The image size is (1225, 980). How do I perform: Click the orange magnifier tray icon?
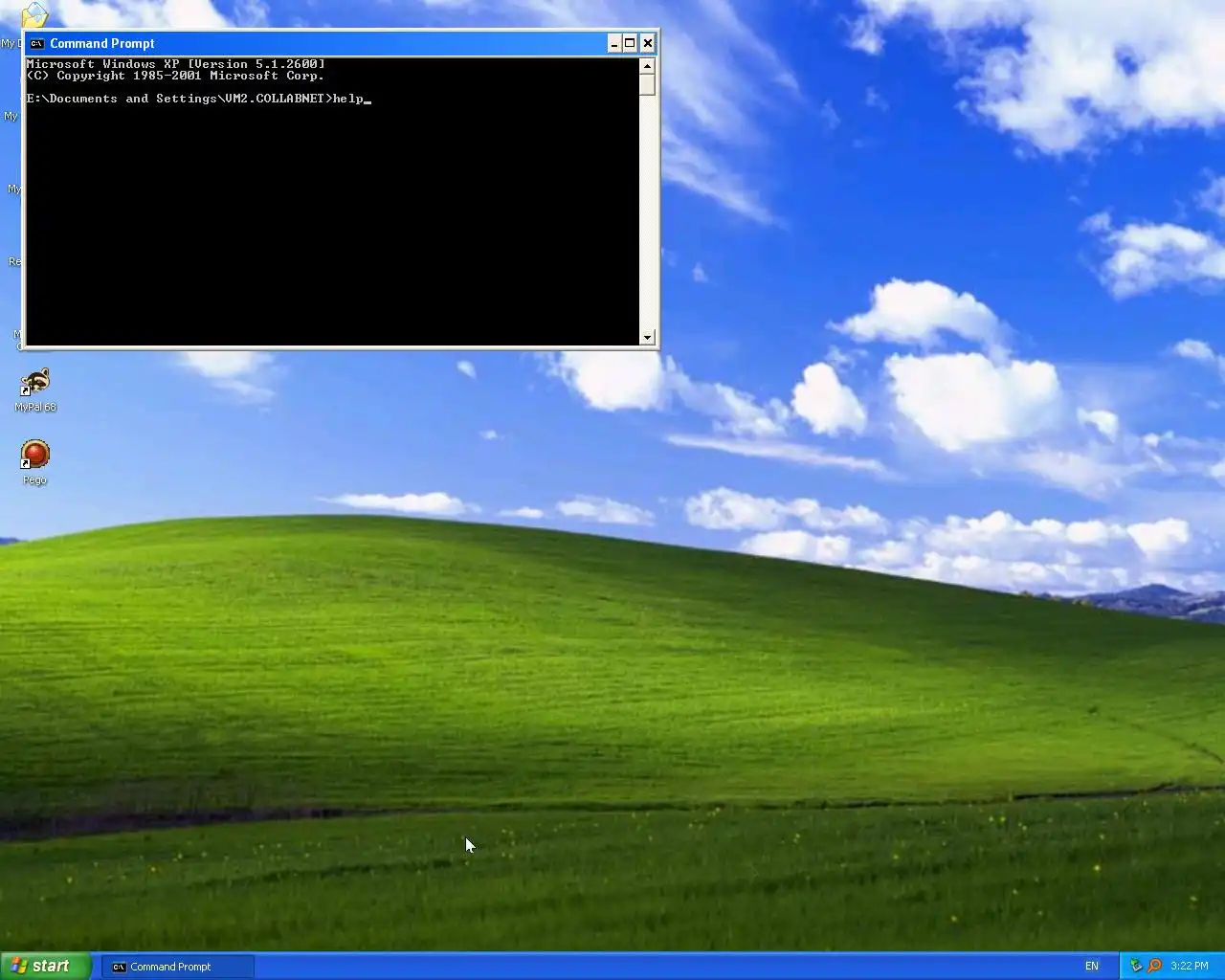[1154, 966]
